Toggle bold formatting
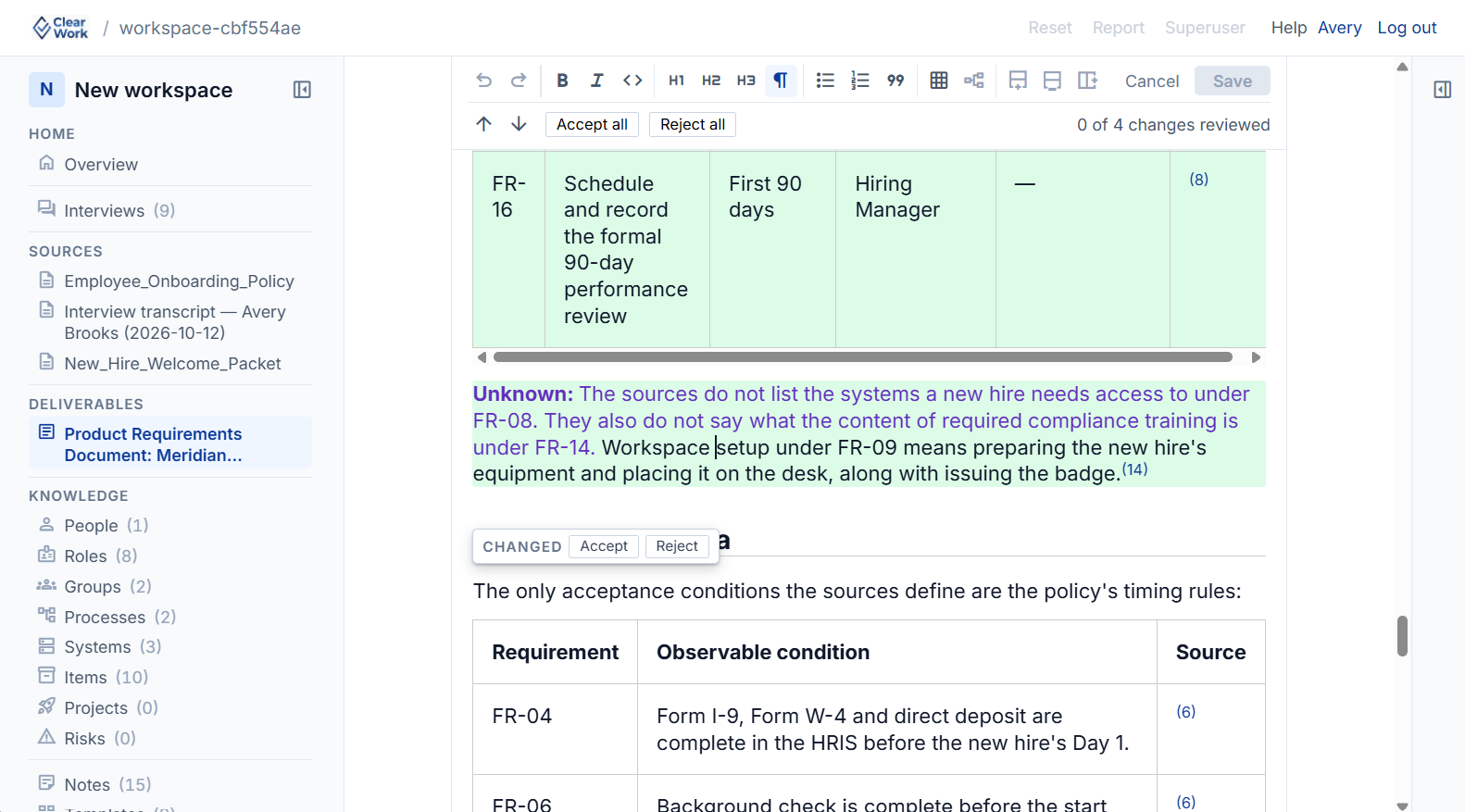1465x812 pixels. [562, 81]
